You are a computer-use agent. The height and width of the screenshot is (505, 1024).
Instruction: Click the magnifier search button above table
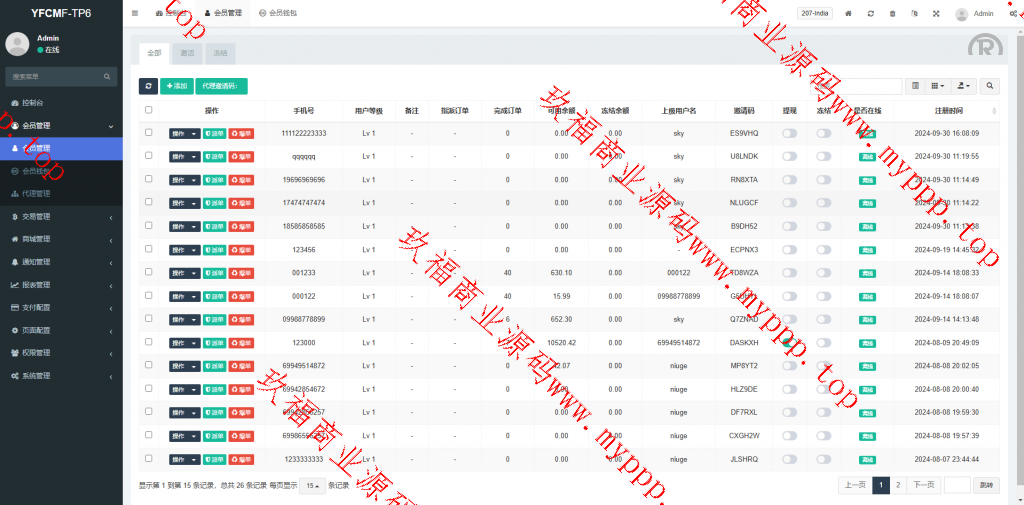989,87
